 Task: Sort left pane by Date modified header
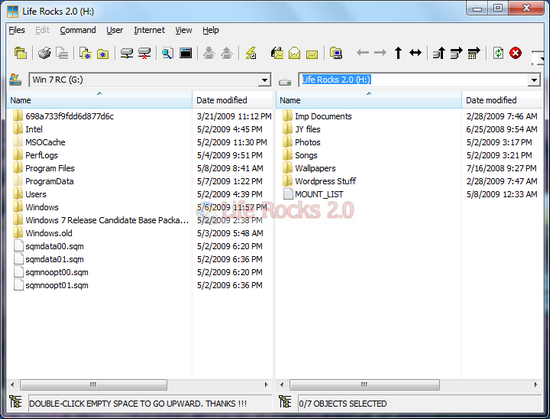click(233, 100)
